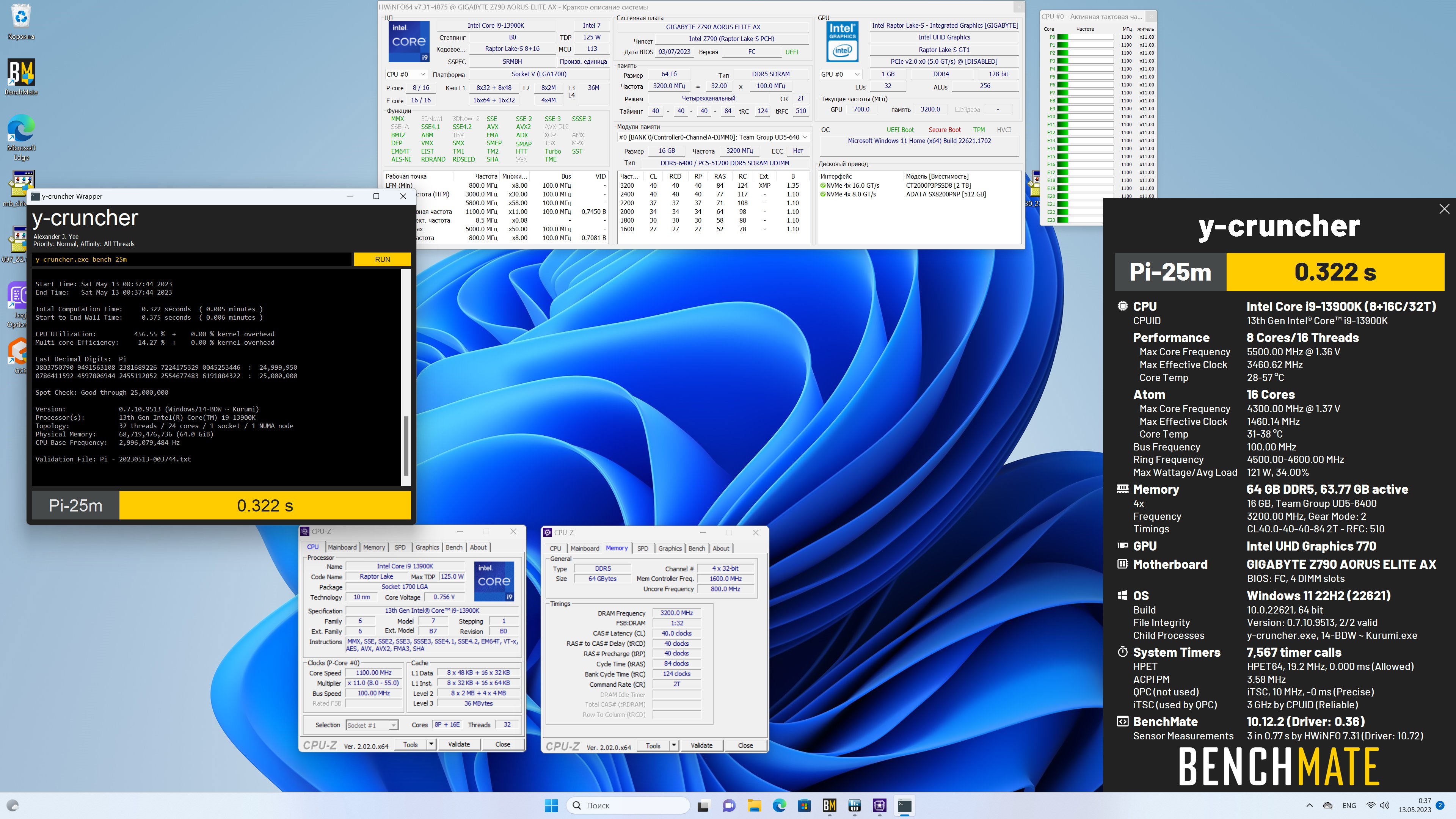Open the Wi-Fi network tray icon

1371,805
